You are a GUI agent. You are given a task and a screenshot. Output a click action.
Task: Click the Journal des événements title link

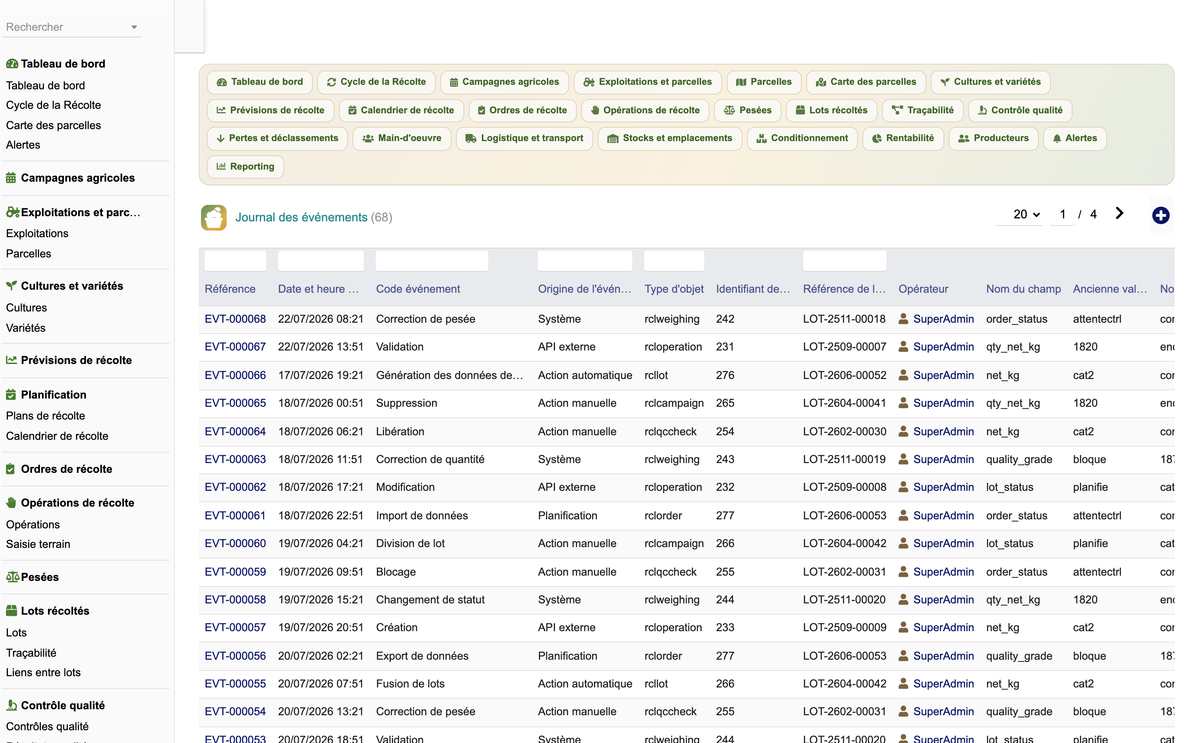click(301, 217)
